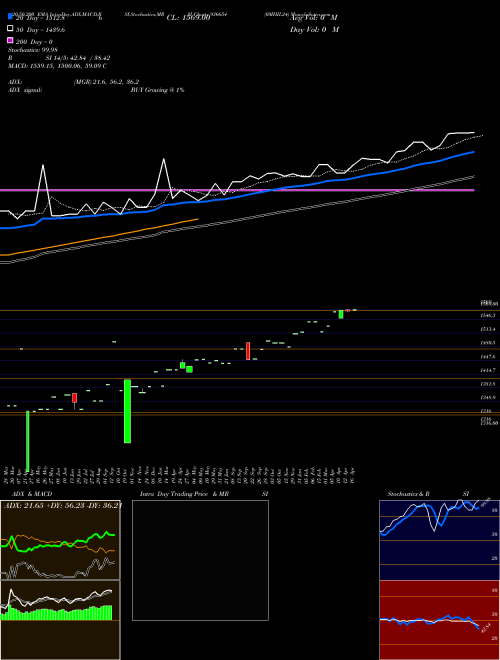Open the dark blue Stochastics chart panel
Screen dimensions: 500x660
tap(439, 540)
